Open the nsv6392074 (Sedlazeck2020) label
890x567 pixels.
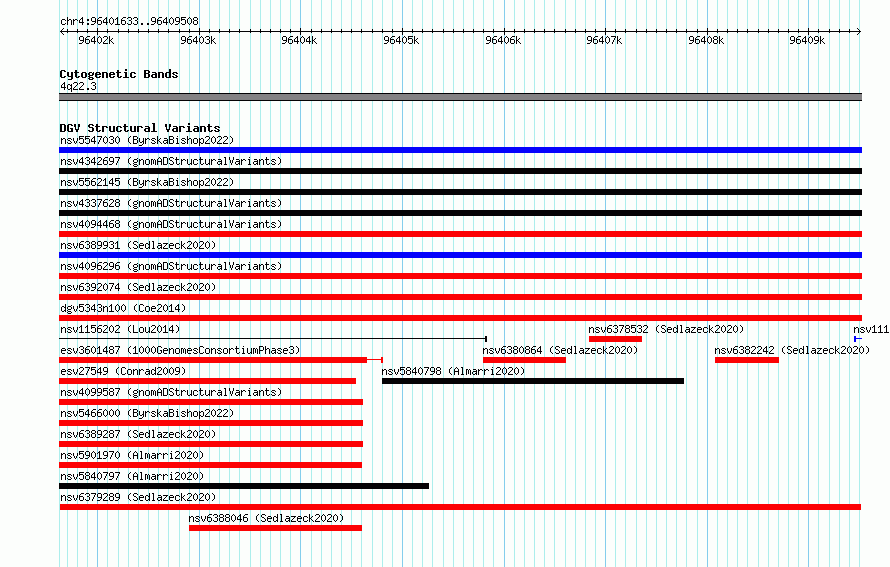click(138, 287)
